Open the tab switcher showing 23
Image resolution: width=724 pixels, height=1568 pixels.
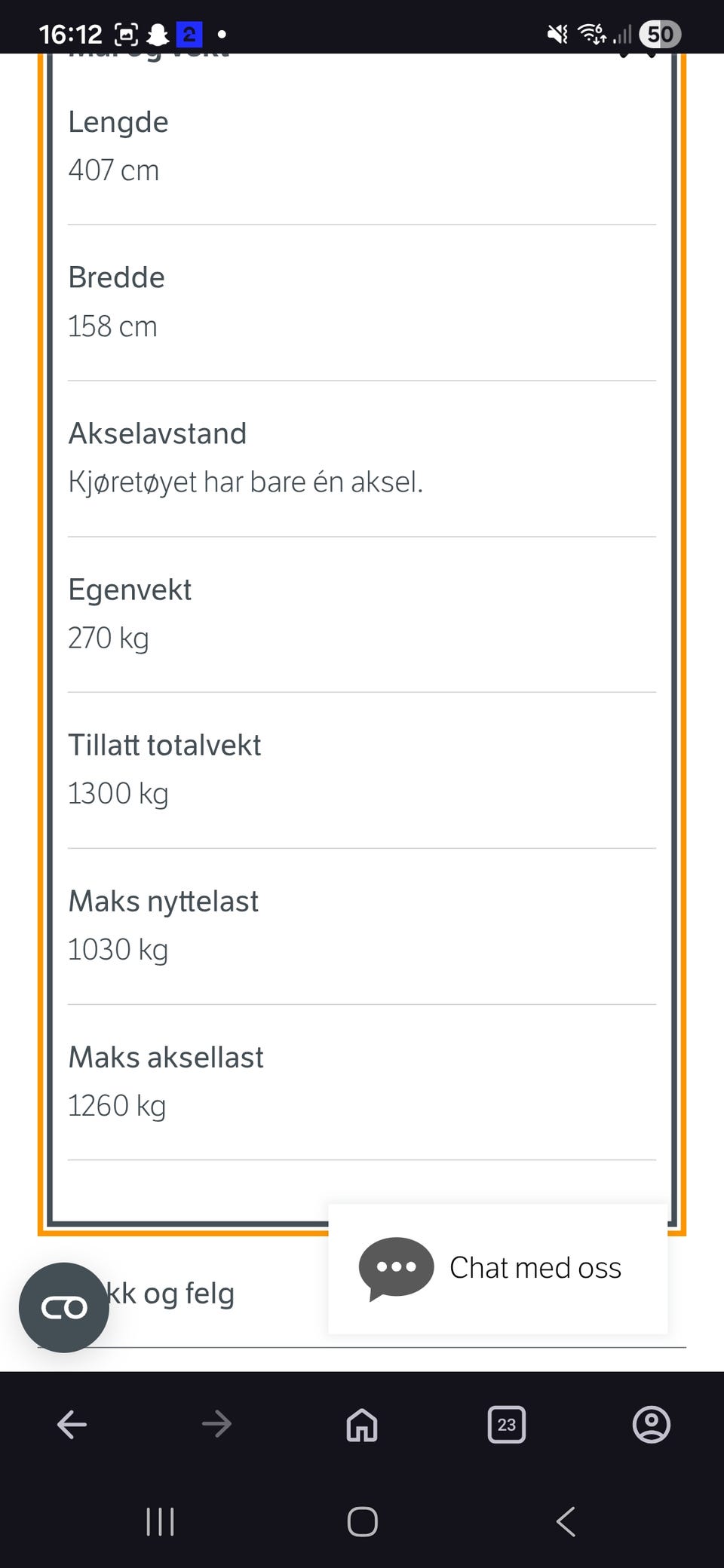[507, 1424]
